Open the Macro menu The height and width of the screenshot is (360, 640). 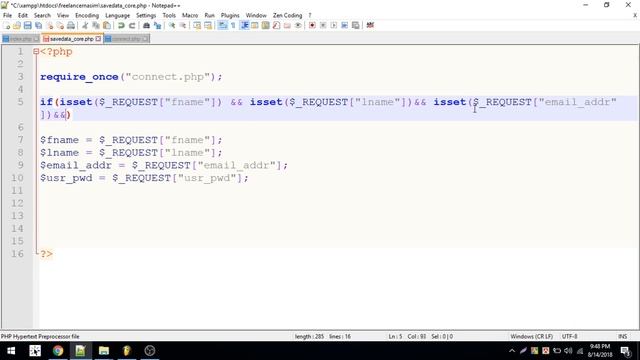(190, 15)
